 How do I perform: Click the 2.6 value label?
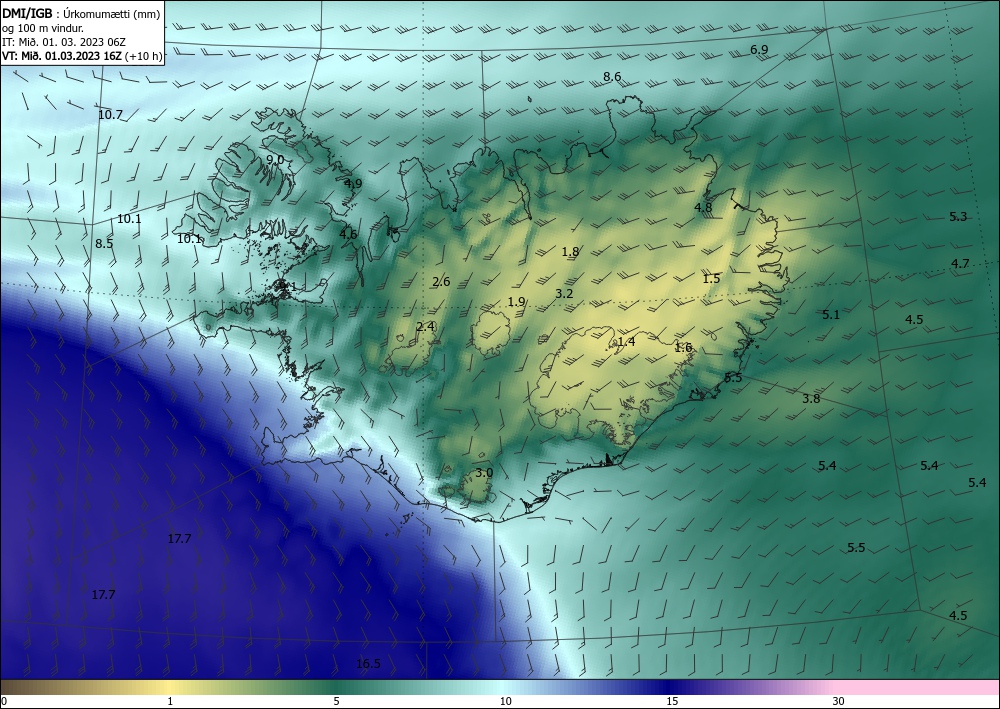(441, 282)
